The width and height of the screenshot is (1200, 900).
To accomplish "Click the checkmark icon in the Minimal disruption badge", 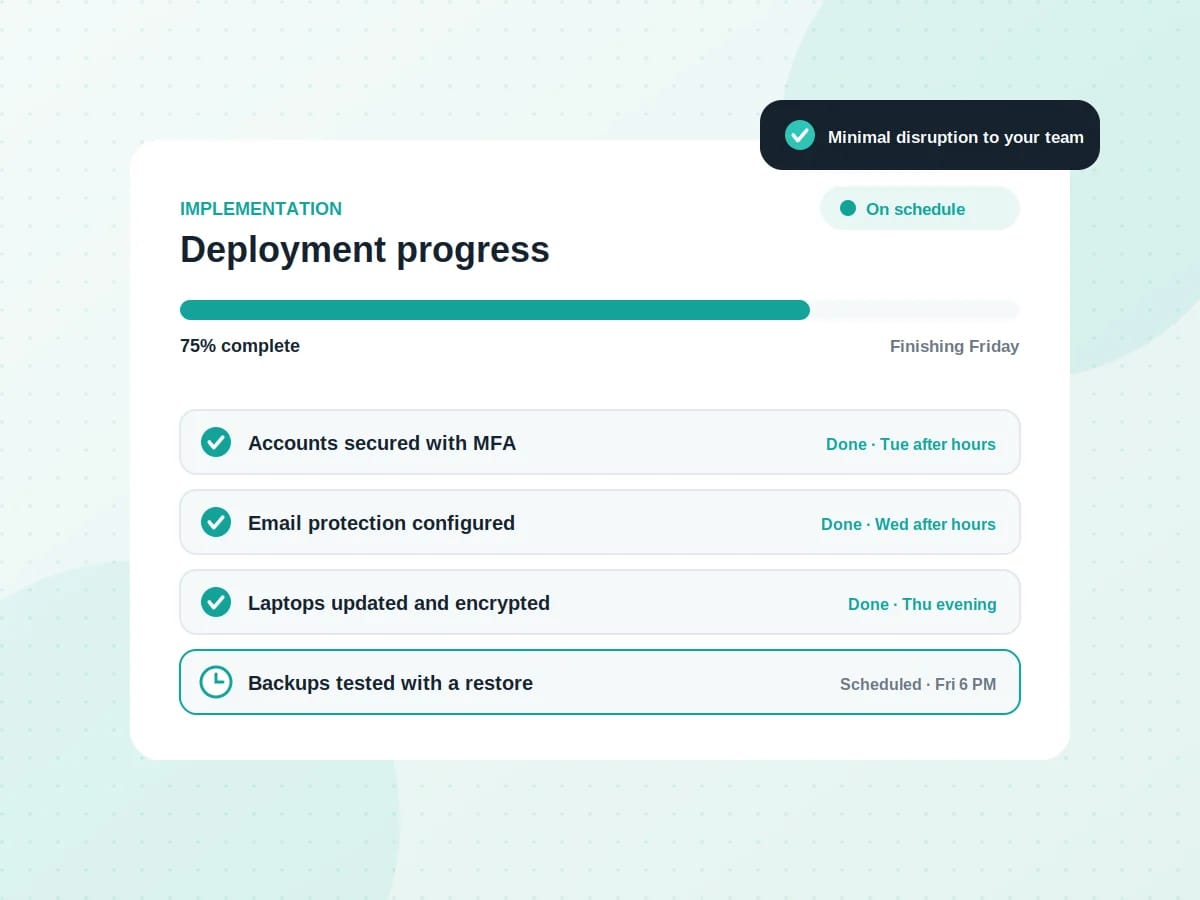I will (800, 135).
